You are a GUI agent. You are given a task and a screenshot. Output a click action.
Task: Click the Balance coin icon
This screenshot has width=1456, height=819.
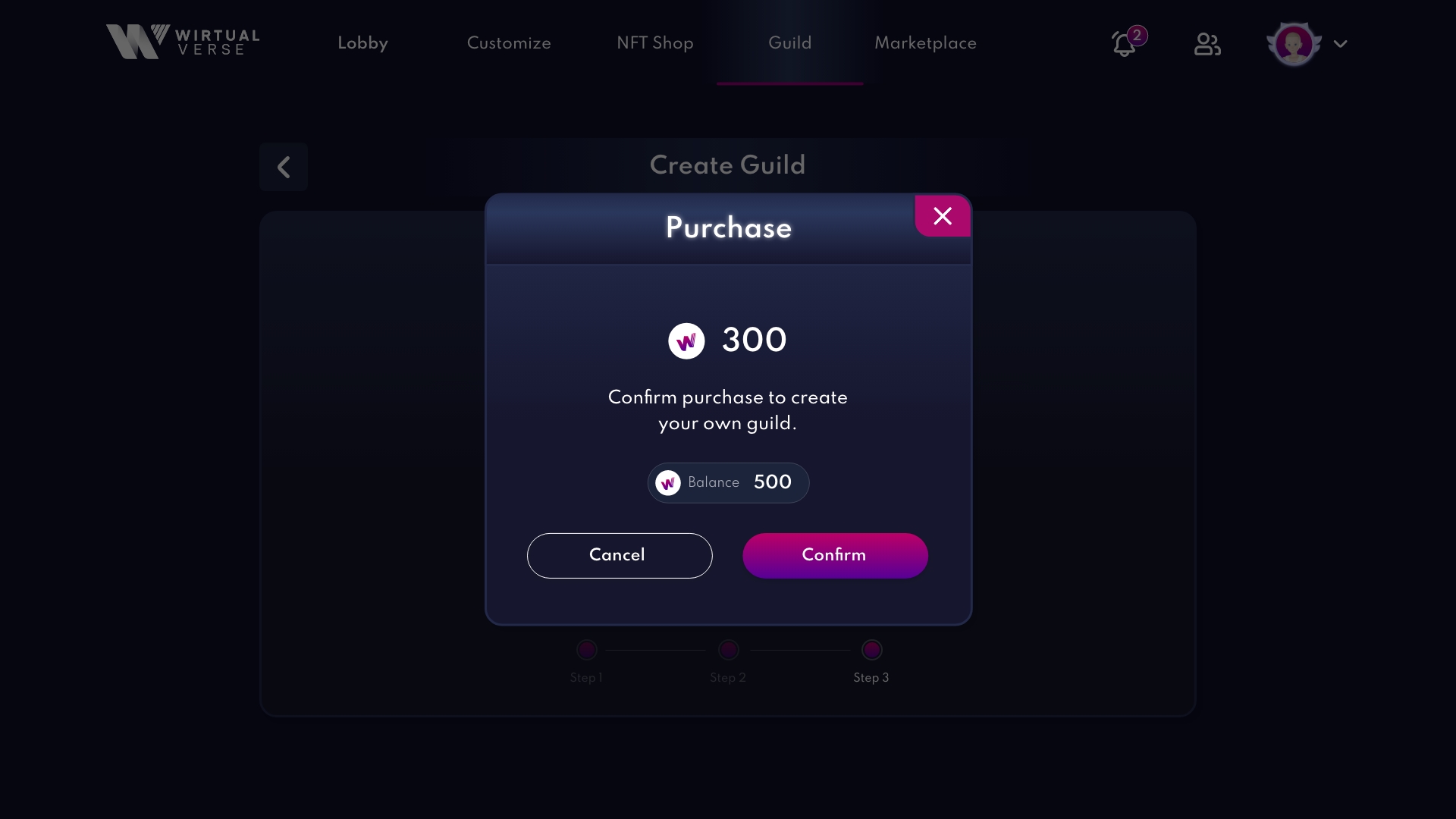click(668, 483)
